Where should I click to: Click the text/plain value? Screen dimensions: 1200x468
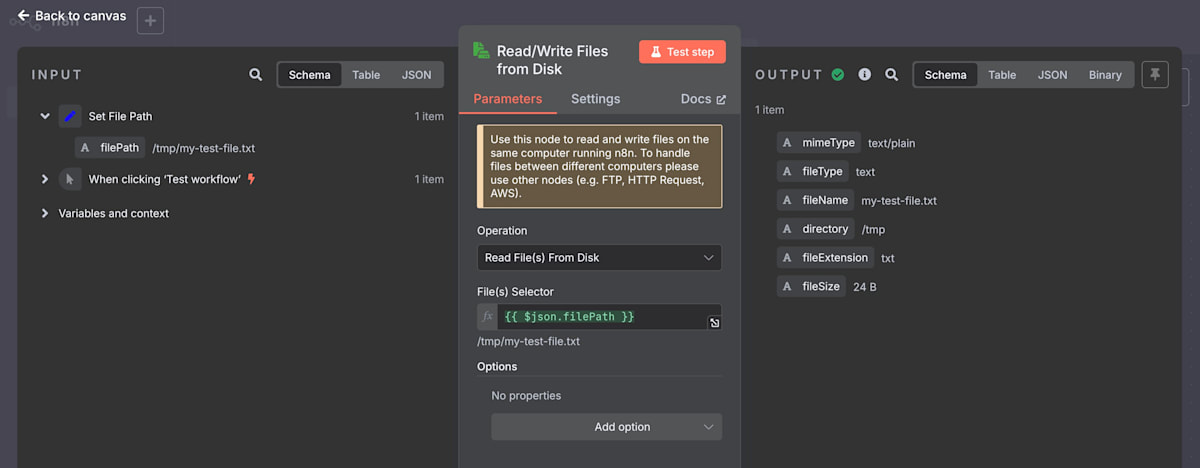[x=891, y=143]
